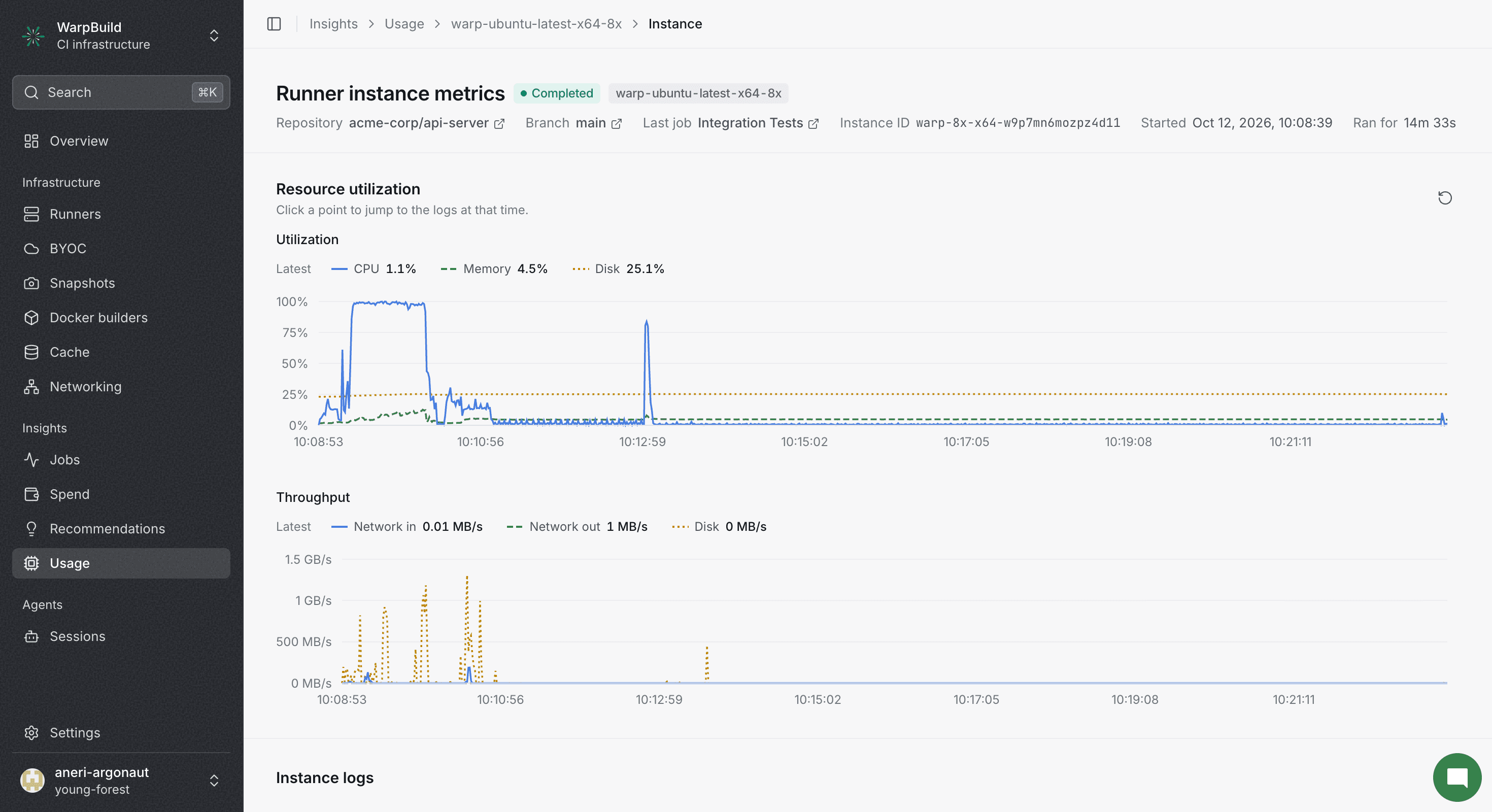The height and width of the screenshot is (812, 1492).
Task: Open the chat support bubble
Action: 1456,776
